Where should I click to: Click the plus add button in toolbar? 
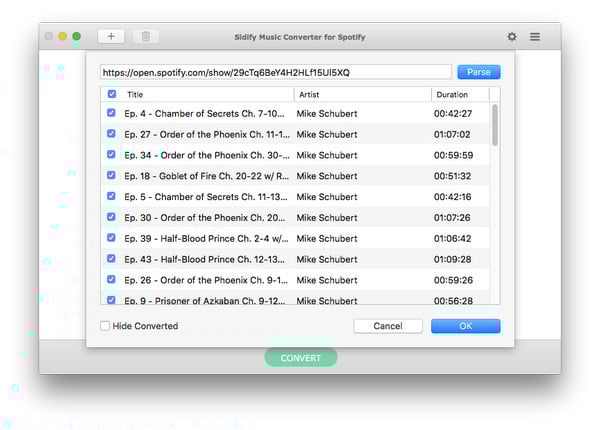(x=111, y=36)
